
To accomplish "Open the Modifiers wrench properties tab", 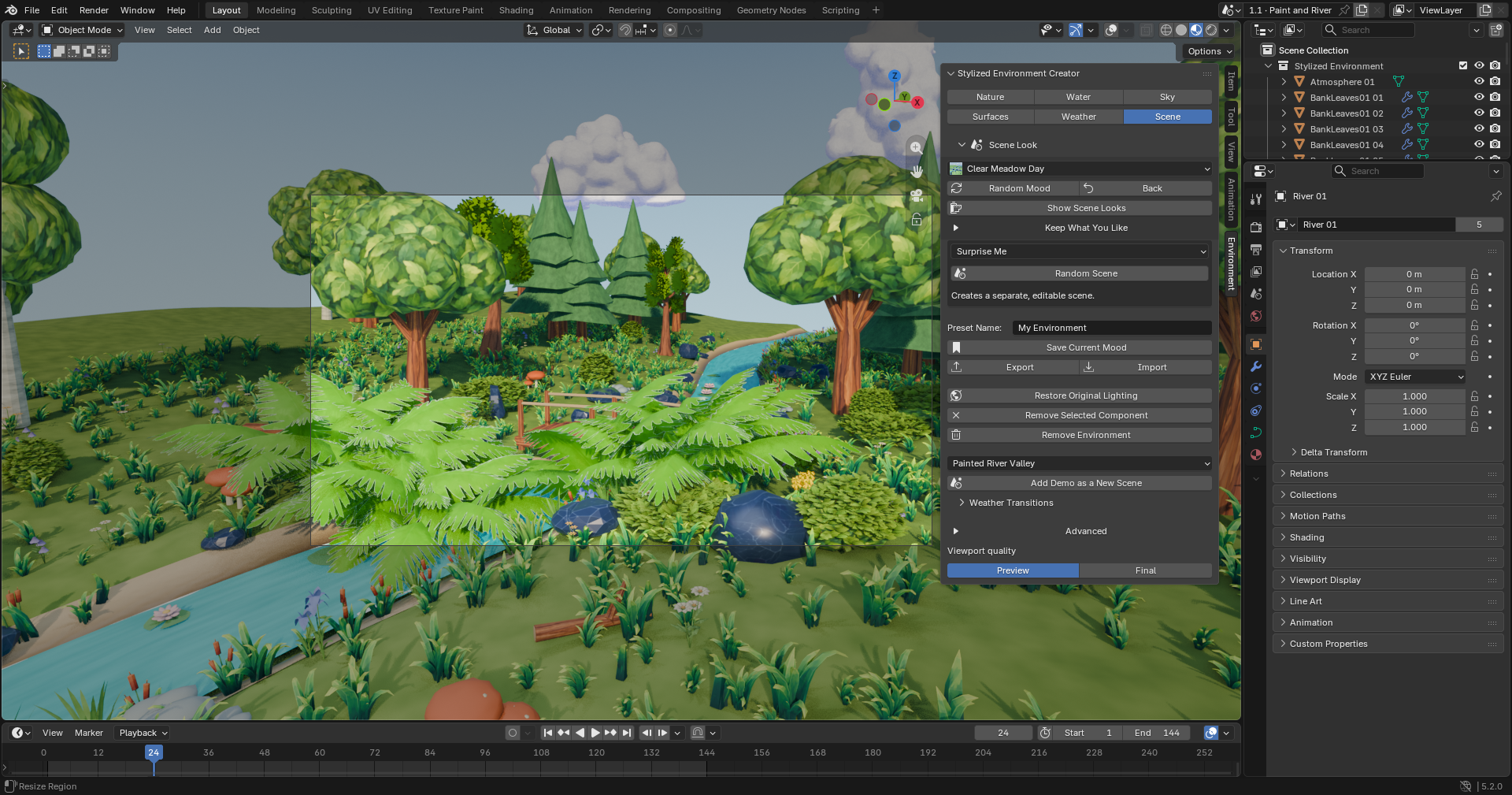I will 1256,366.
